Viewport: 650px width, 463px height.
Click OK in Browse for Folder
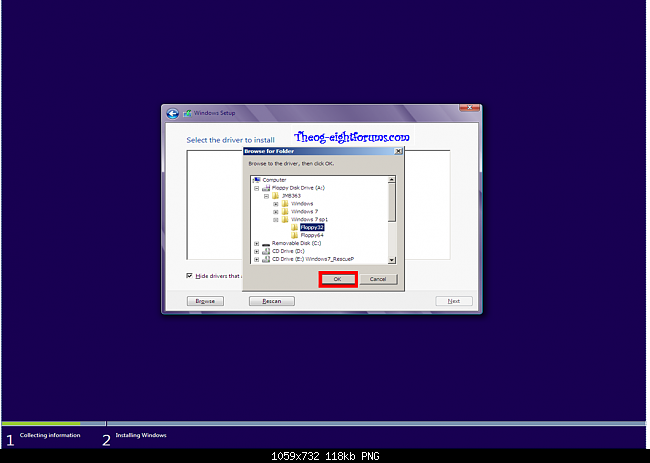pyautogui.click(x=337, y=279)
